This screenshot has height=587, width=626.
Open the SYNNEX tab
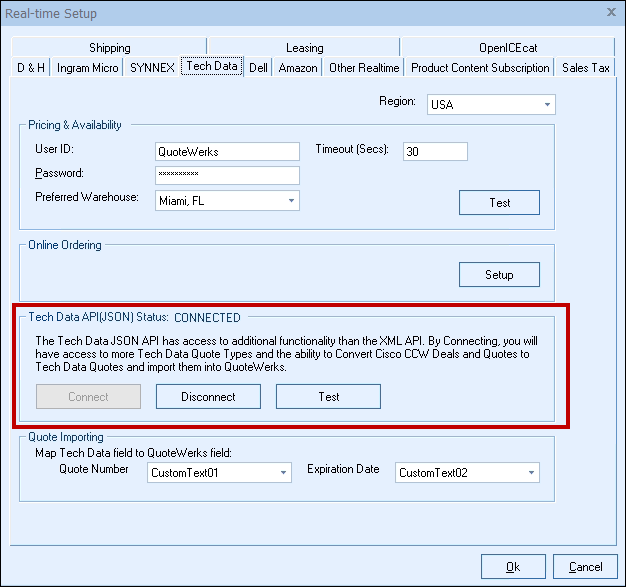pos(152,67)
